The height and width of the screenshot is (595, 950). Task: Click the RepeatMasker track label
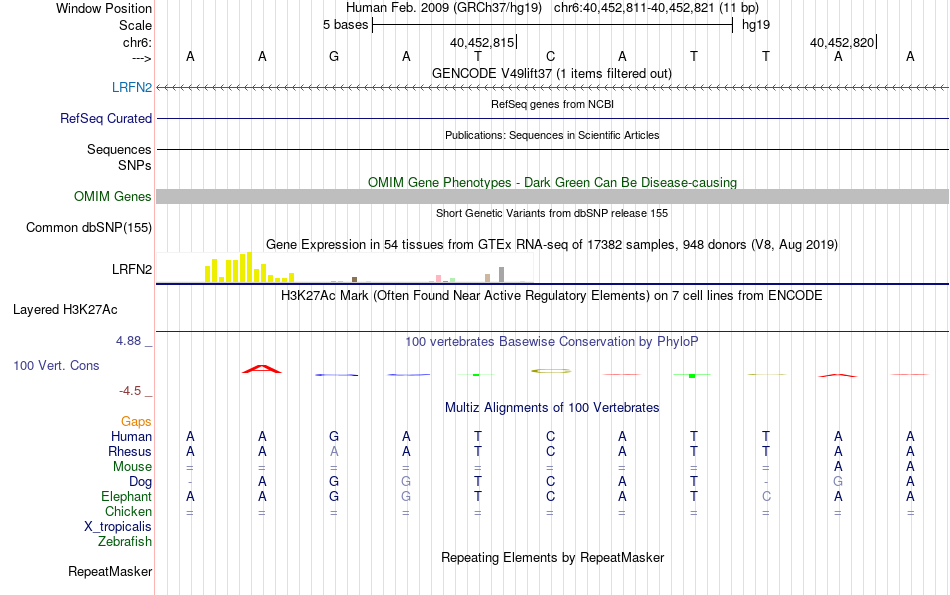110,571
